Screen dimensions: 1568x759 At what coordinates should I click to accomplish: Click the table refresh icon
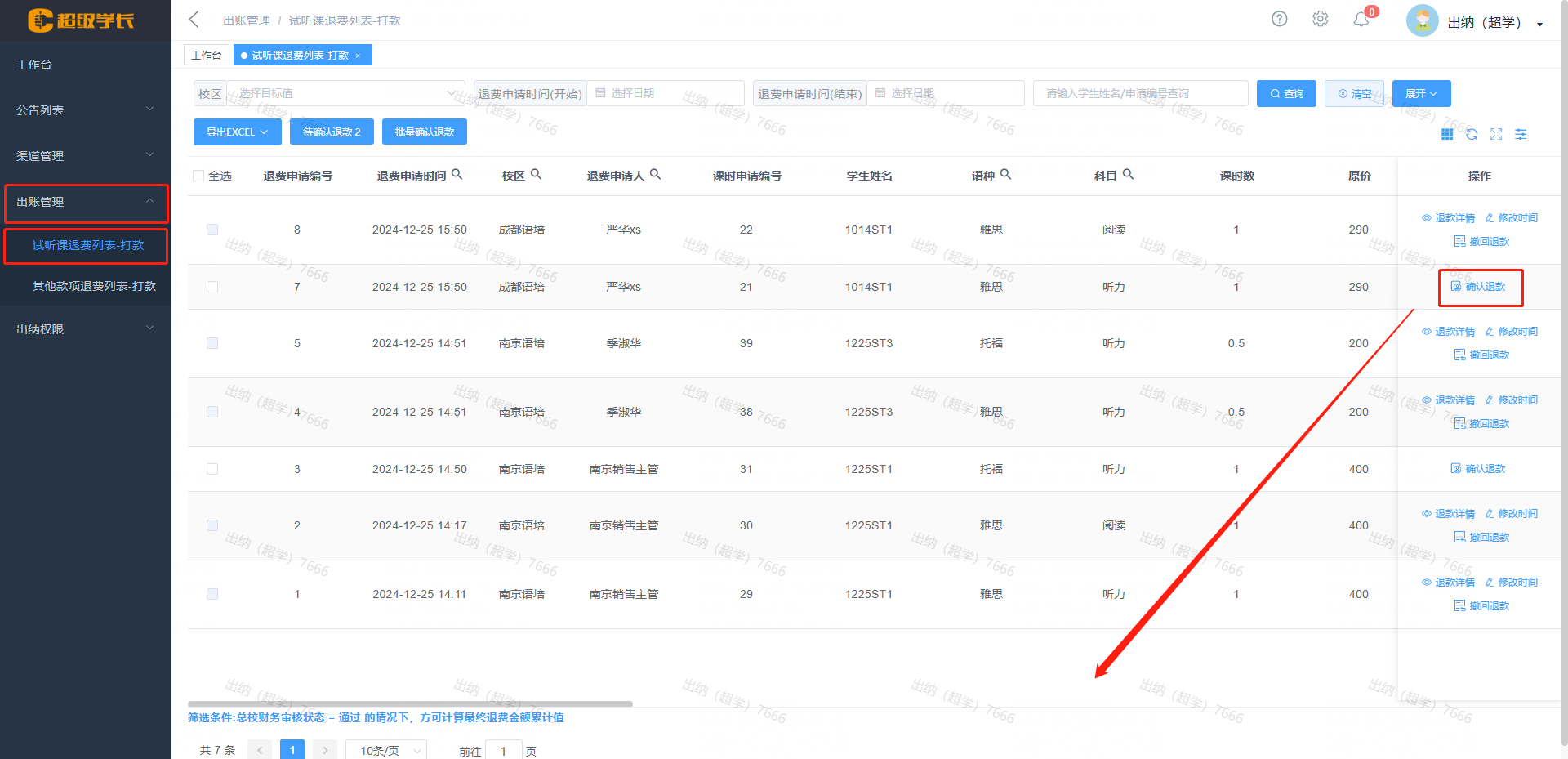point(1472,134)
